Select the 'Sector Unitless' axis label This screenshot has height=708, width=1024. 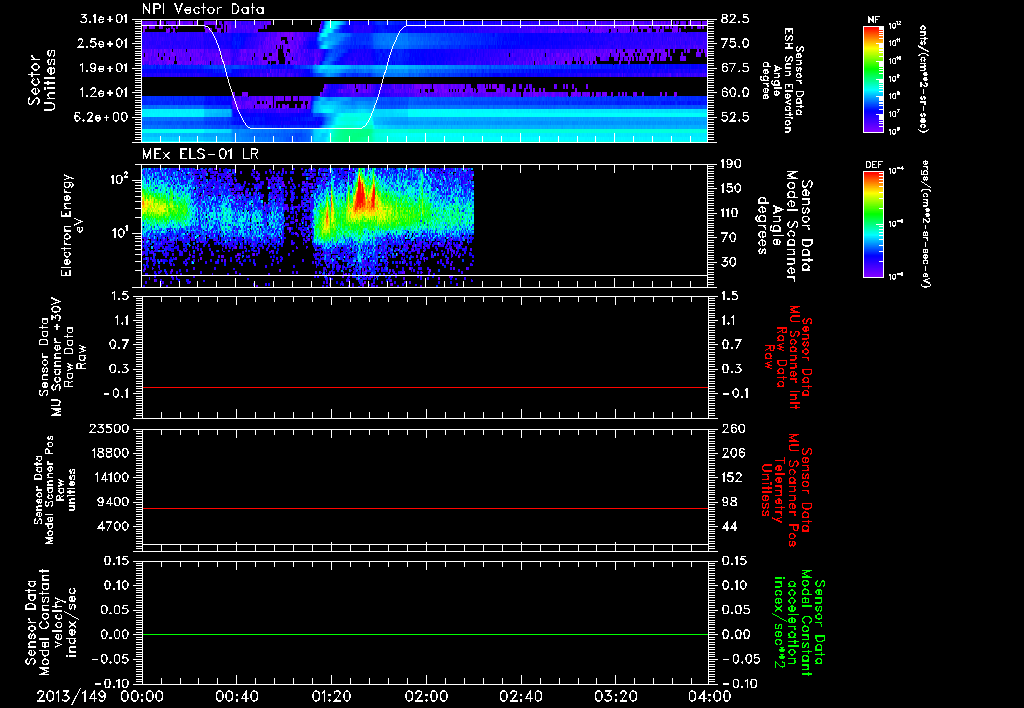tap(42, 80)
